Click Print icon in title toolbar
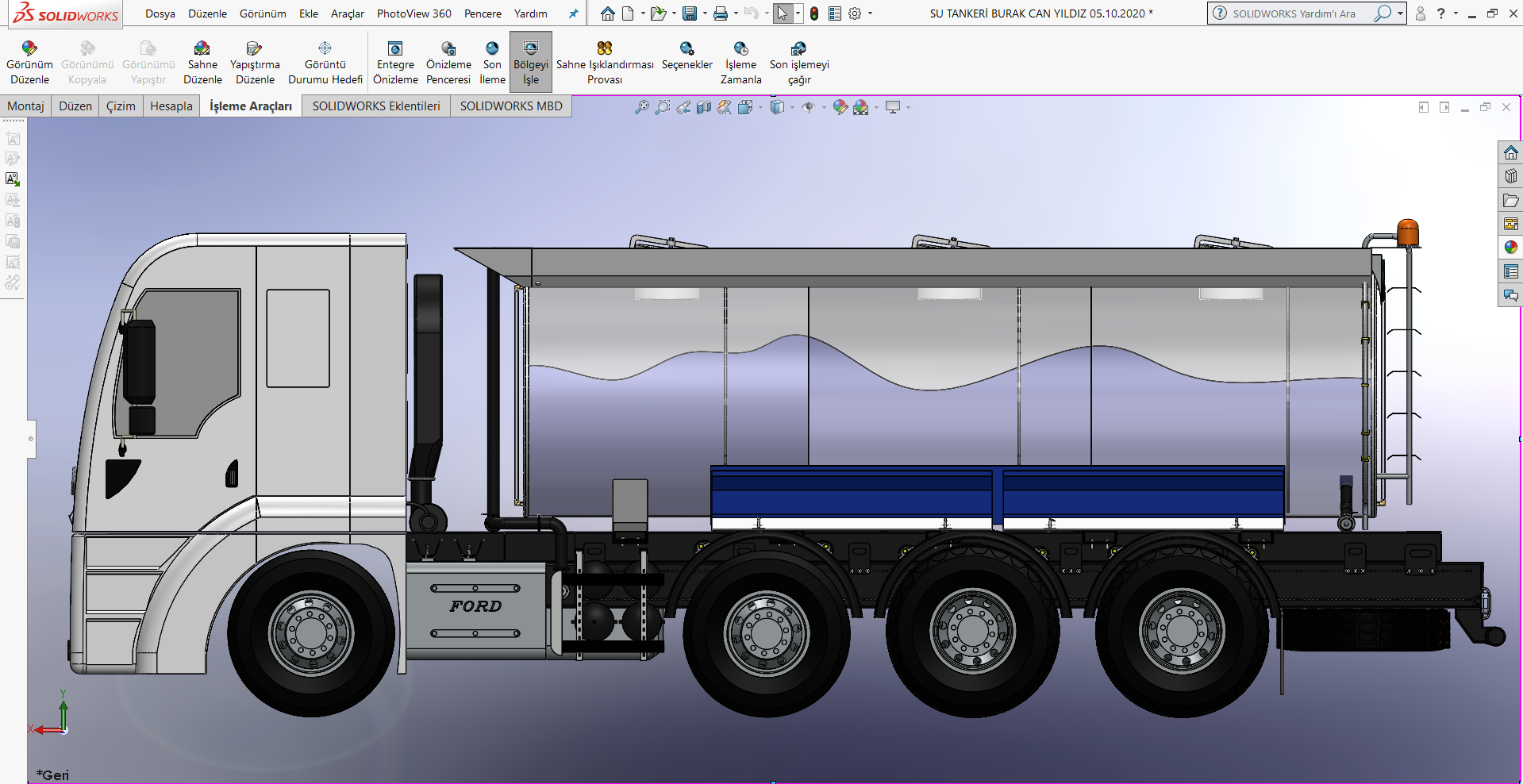 [x=721, y=13]
